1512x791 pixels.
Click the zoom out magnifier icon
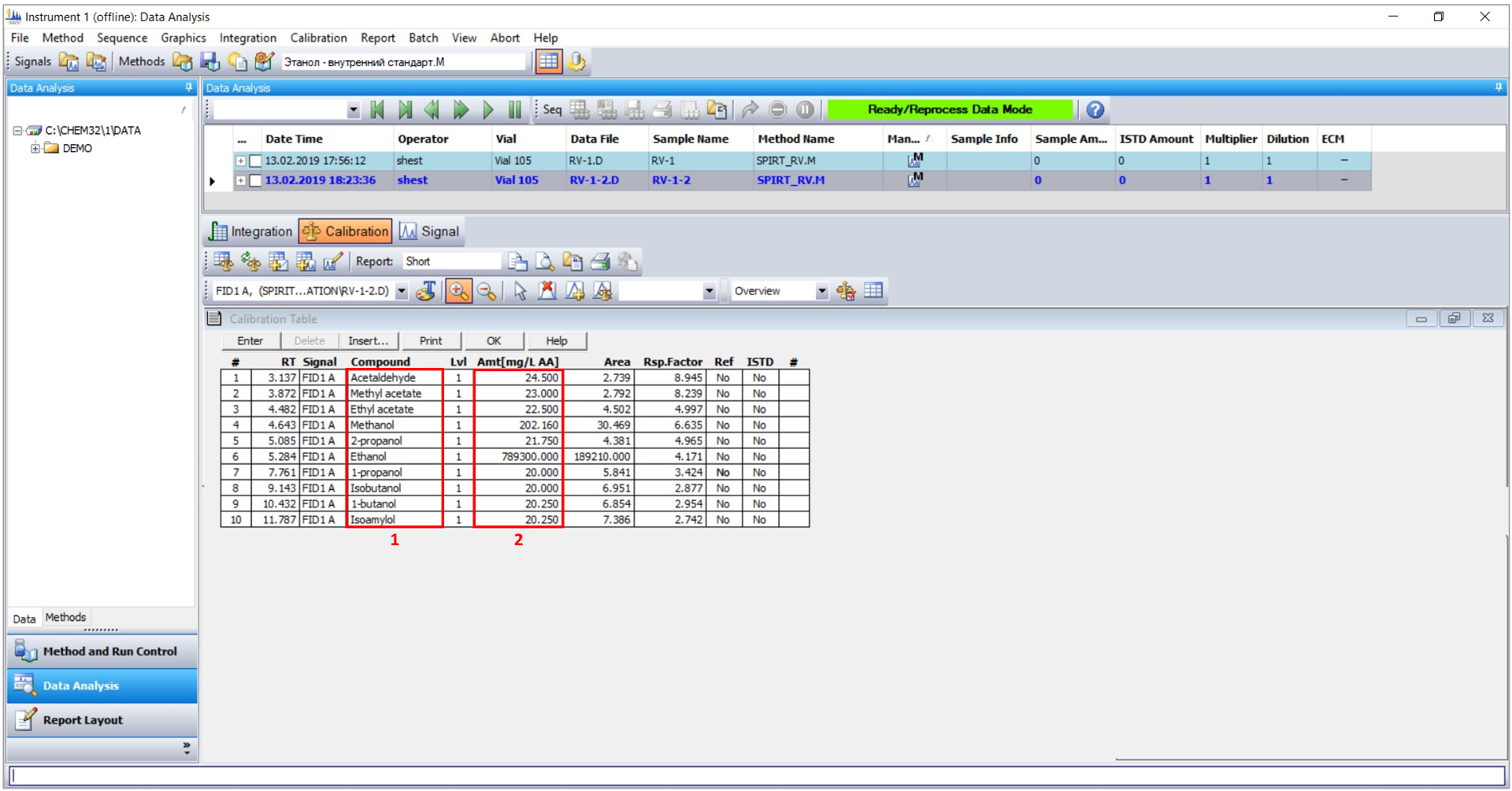tap(487, 292)
